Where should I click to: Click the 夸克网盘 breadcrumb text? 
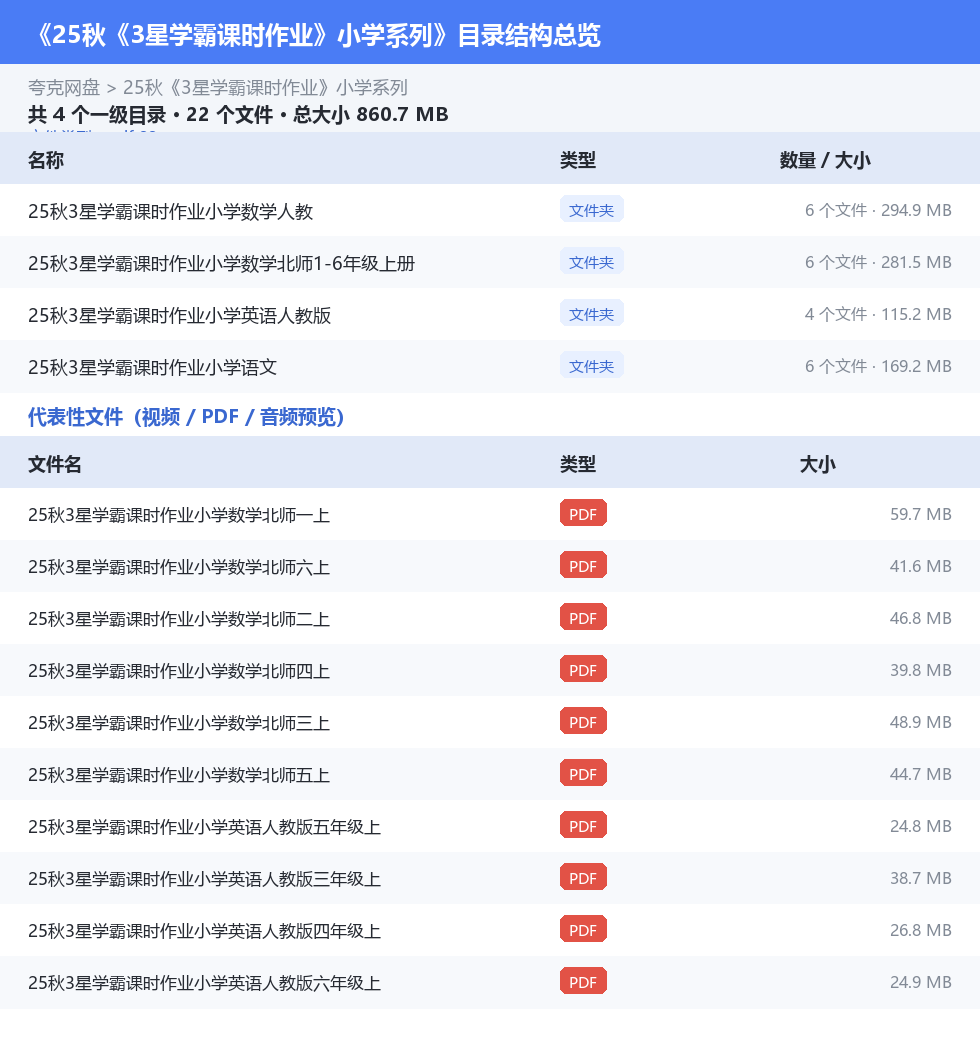(64, 88)
